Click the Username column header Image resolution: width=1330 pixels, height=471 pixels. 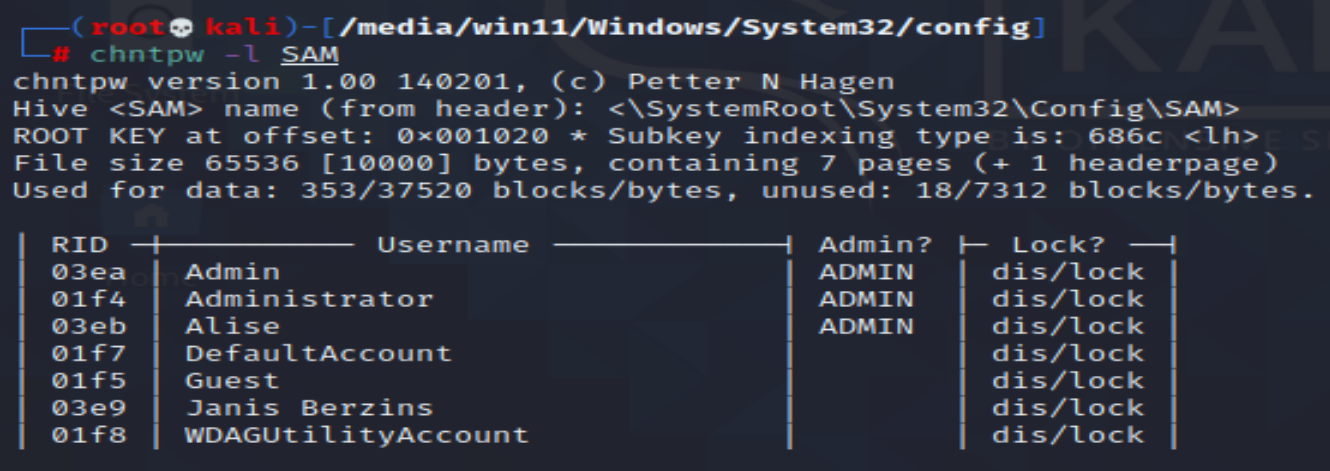point(453,244)
